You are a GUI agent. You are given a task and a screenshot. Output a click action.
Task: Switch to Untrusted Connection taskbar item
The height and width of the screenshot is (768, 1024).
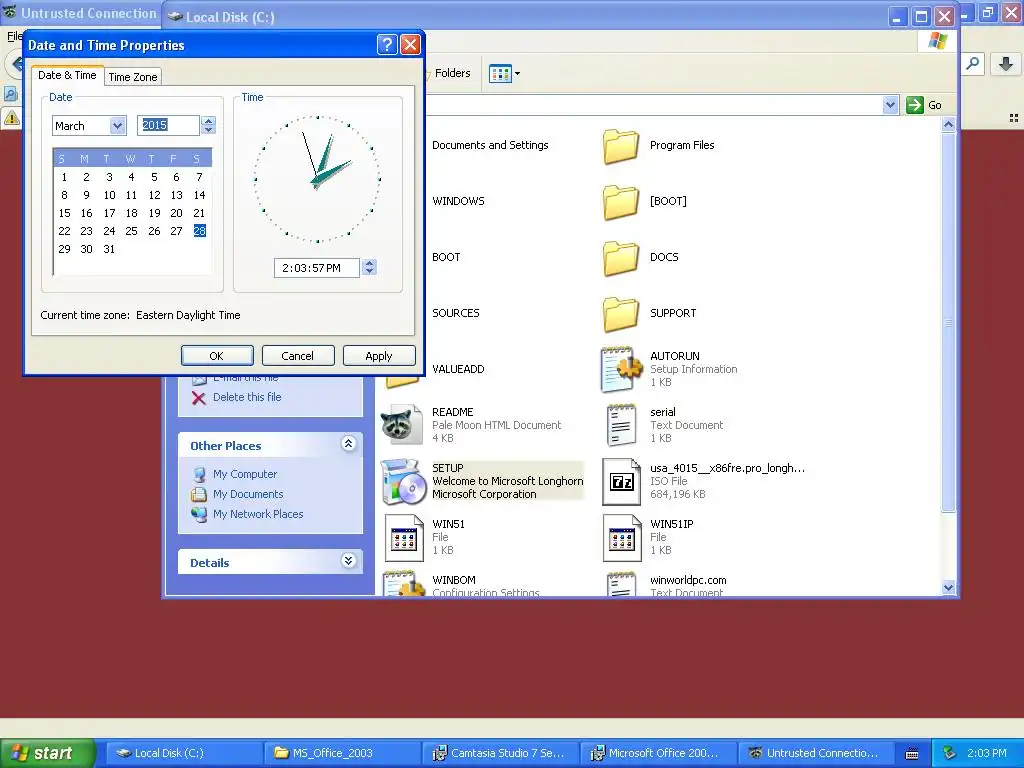[816, 753]
